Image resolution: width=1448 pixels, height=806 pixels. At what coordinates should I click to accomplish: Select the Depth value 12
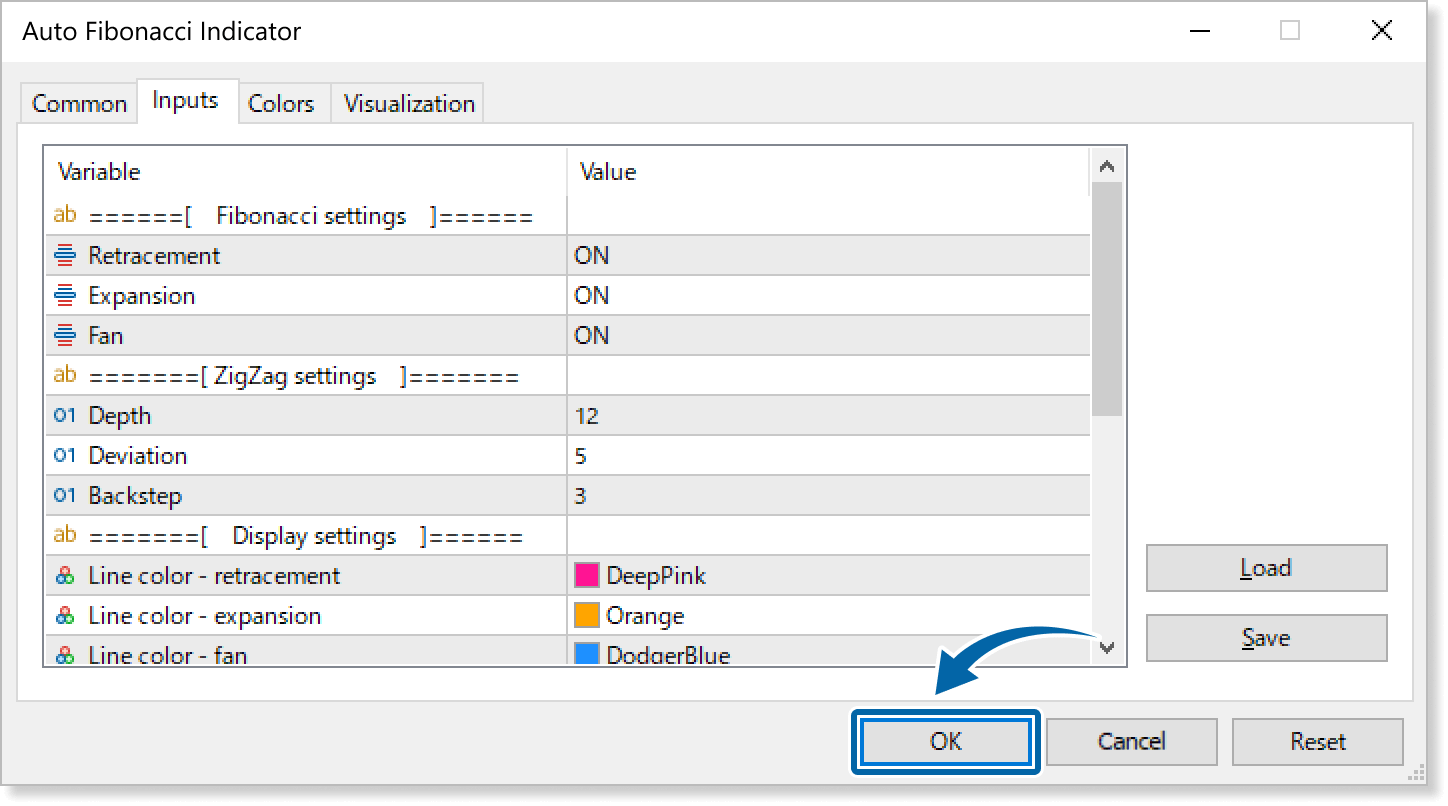tap(587, 416)
